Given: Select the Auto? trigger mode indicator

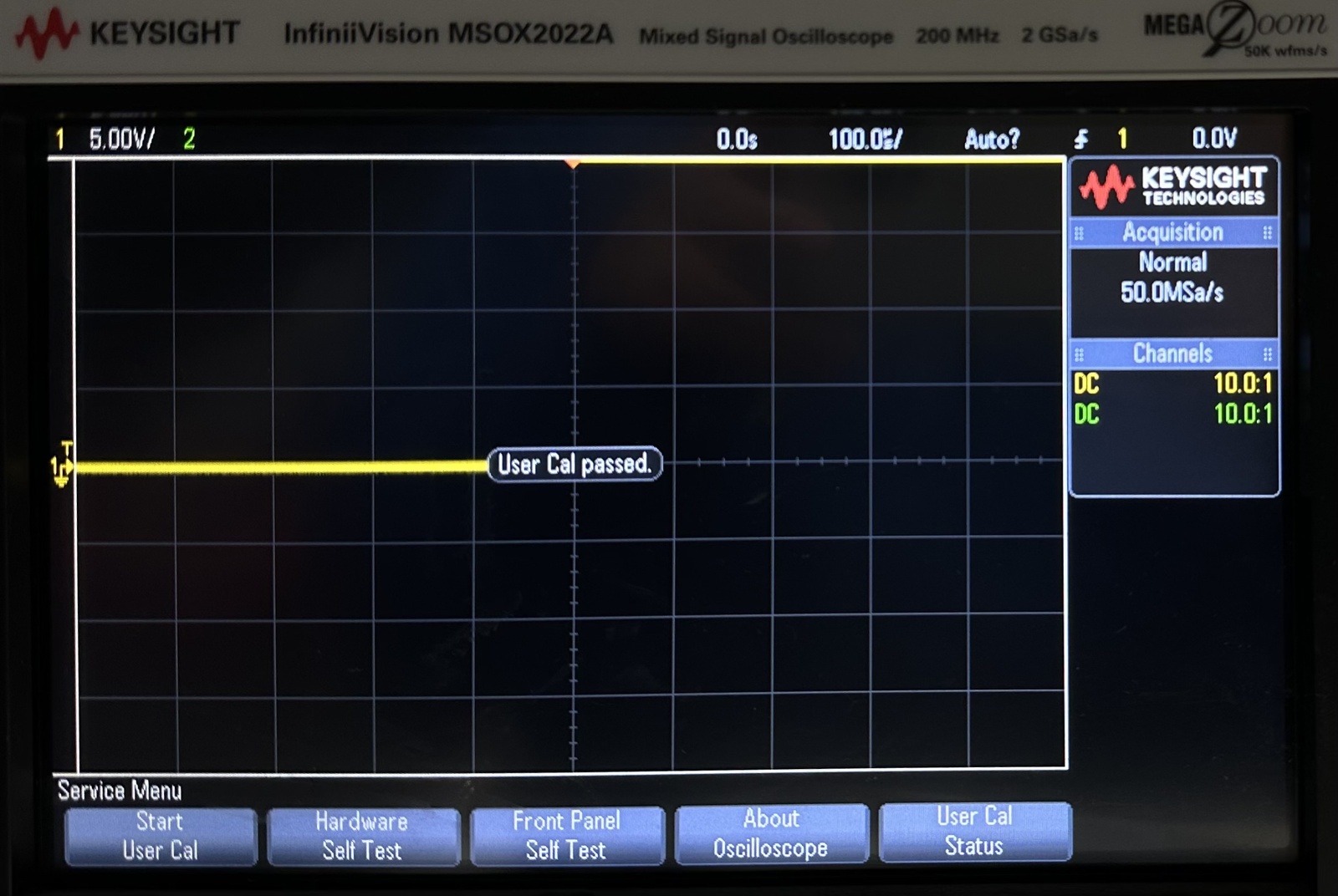Looking at the screenshot, I should tap(992, 139).
